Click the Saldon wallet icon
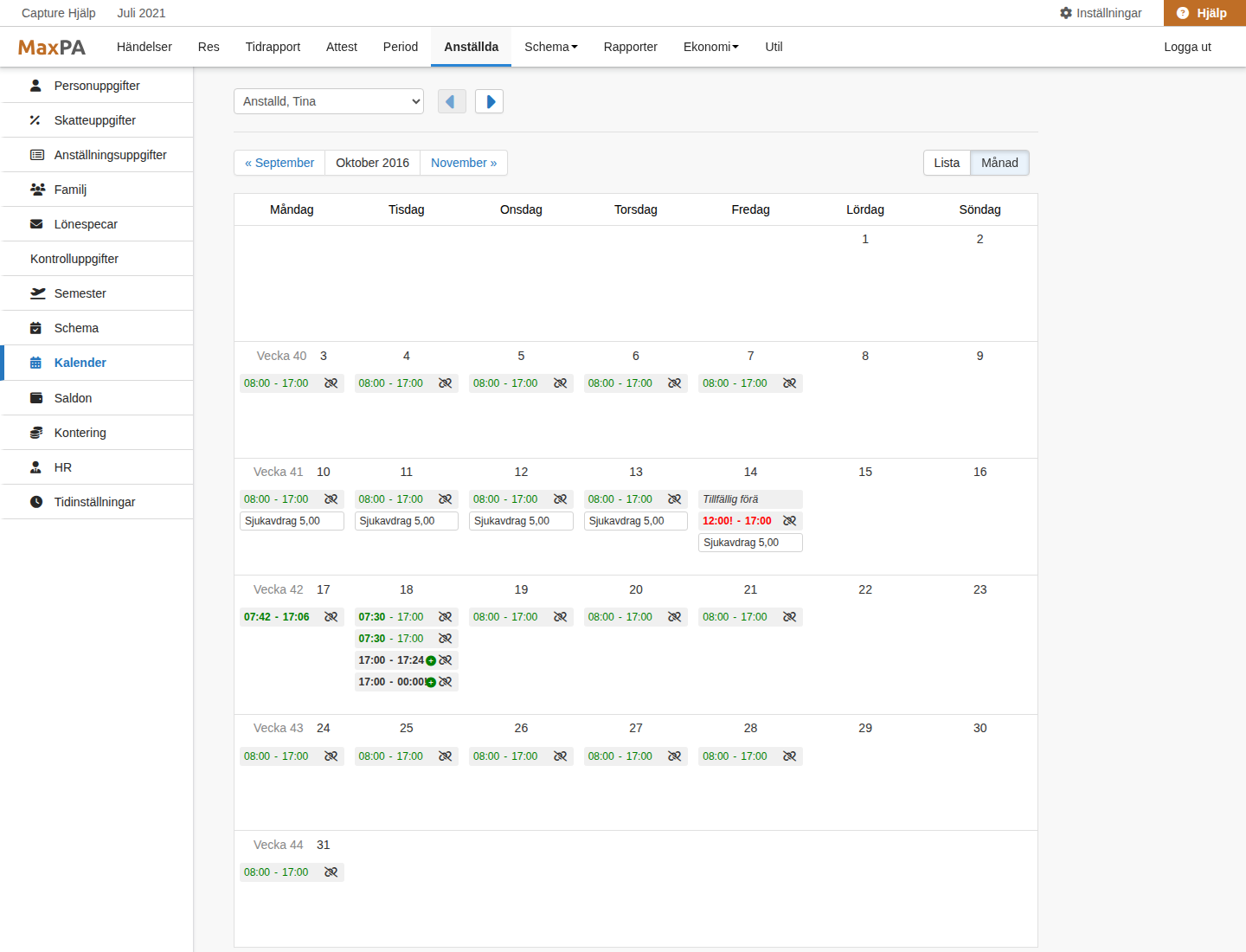This screenshot has height=952, width=1246. [x=36, y=398]
